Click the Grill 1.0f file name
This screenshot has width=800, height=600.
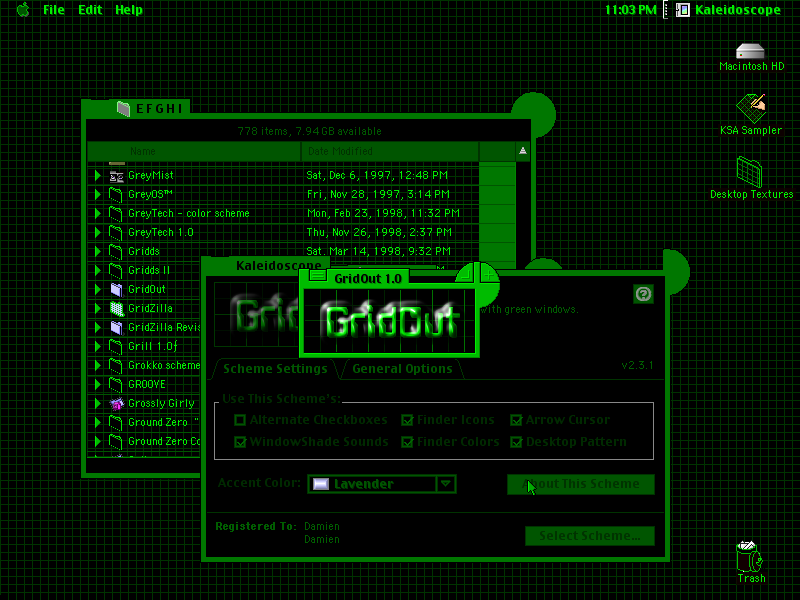pos(153,346)
